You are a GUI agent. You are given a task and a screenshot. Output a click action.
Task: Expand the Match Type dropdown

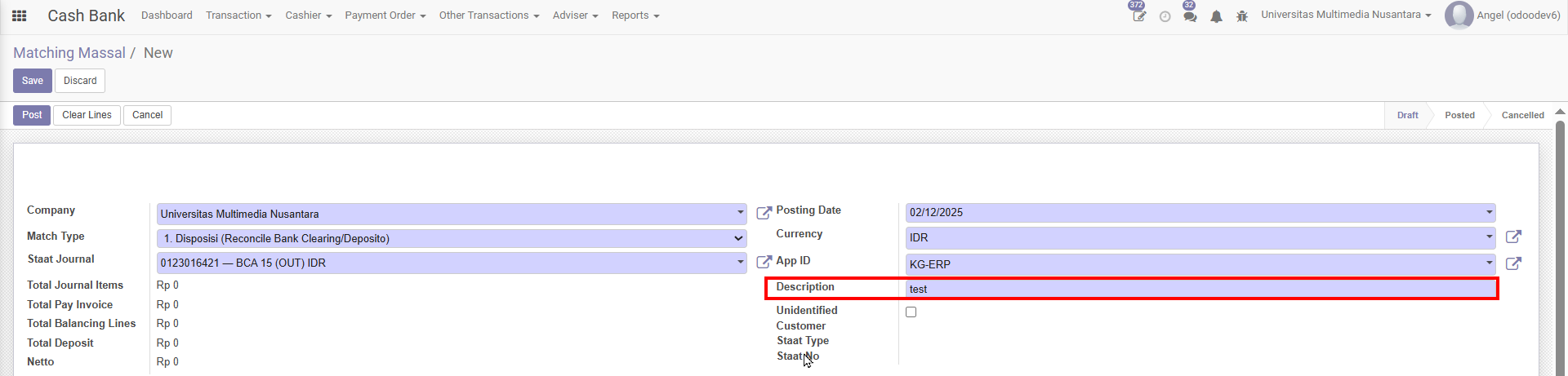click(451, 238)
